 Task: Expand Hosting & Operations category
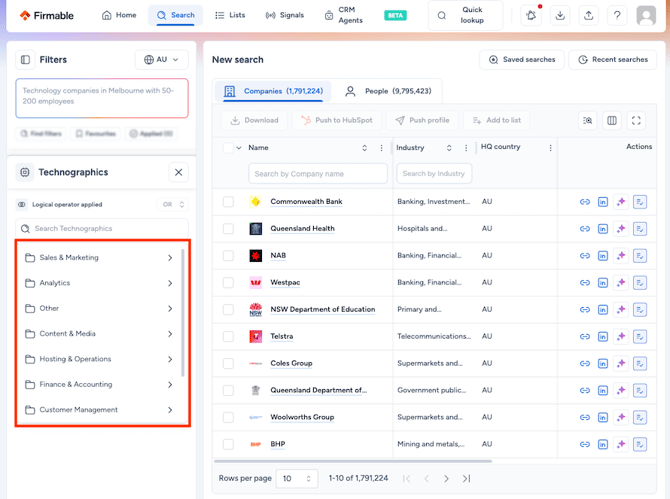click(x=99, y=359)
